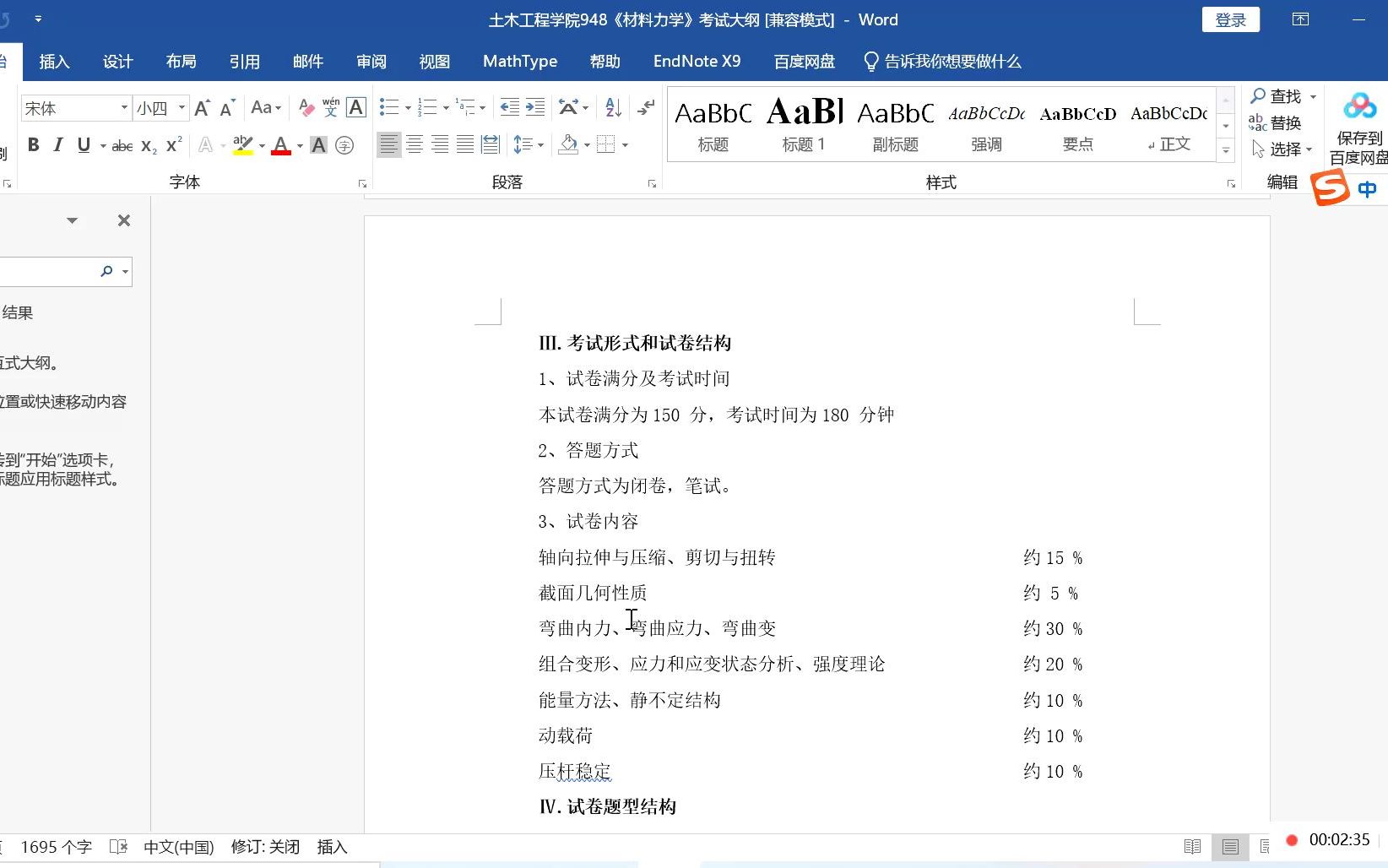This screenshot has height=868, width=1388.
Task: Open ribbon display options icon
Action: tap(1300, 19)
